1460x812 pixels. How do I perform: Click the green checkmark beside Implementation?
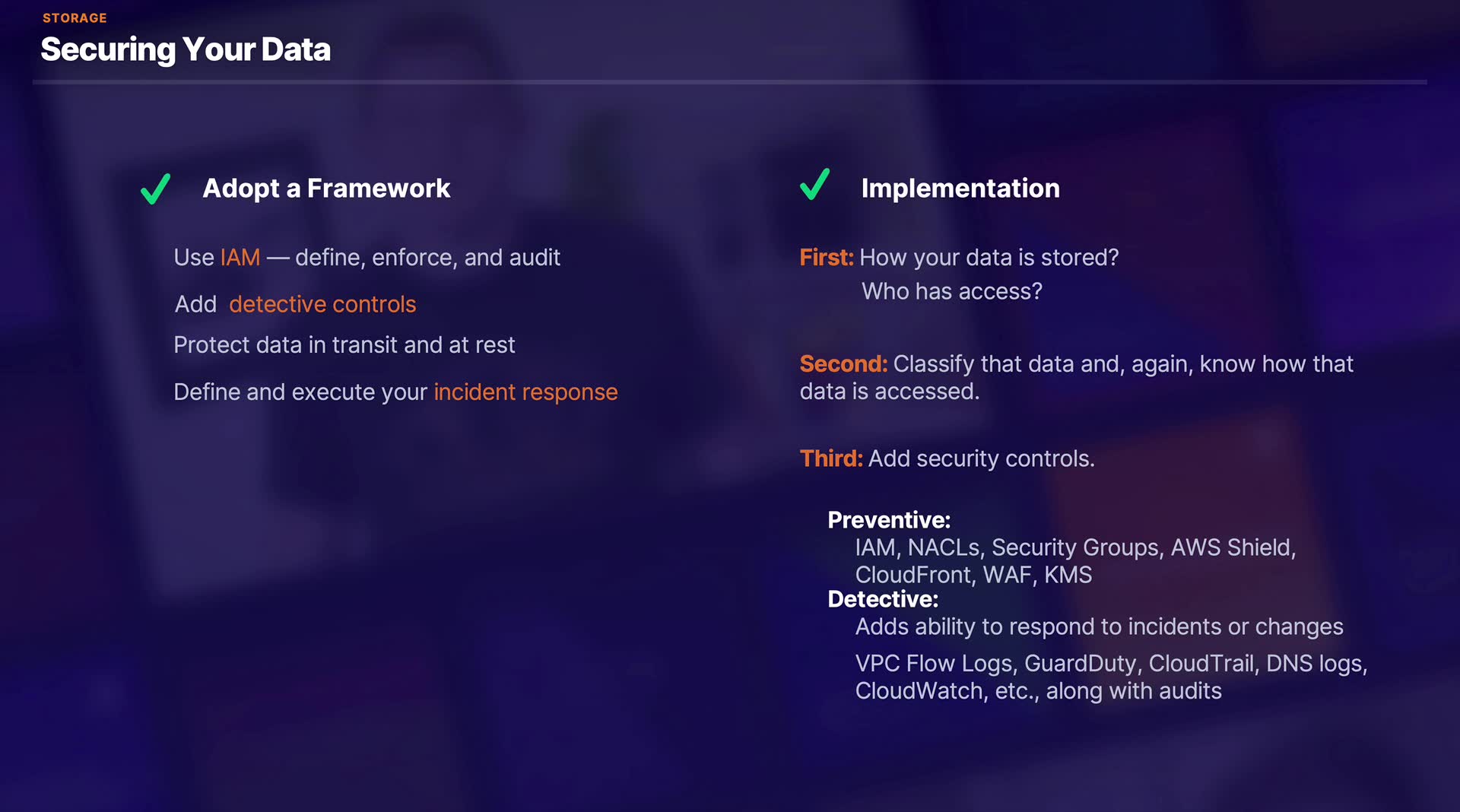pos(814,185)
